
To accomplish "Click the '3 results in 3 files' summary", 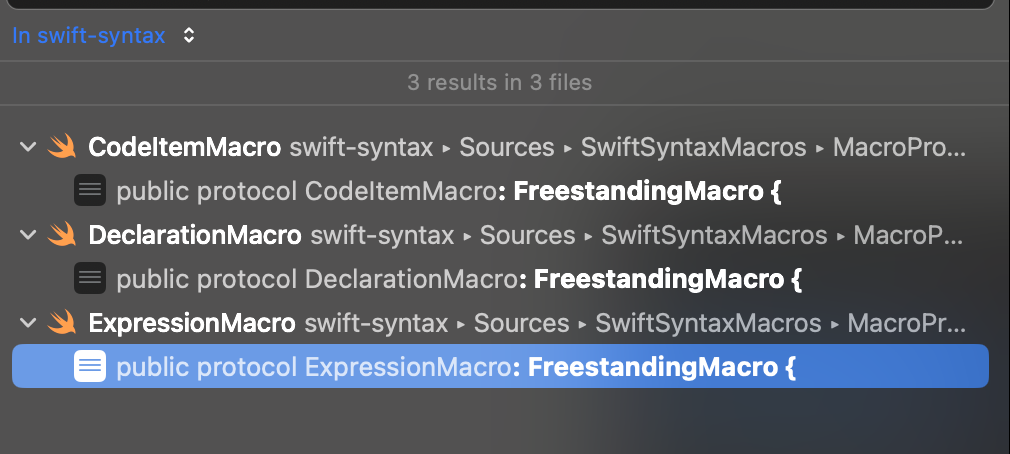I will pyautogui.click(x=500, y=82).
